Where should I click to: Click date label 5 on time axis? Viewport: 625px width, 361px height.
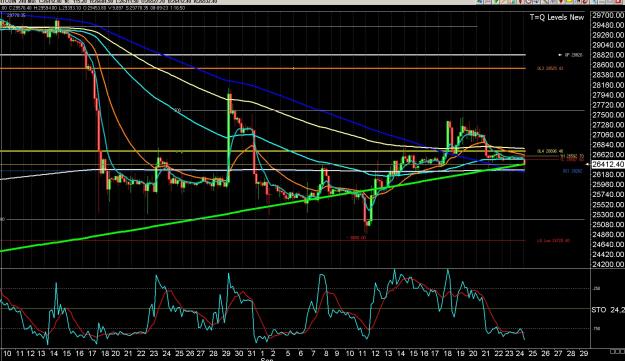(x=288, y=353)
